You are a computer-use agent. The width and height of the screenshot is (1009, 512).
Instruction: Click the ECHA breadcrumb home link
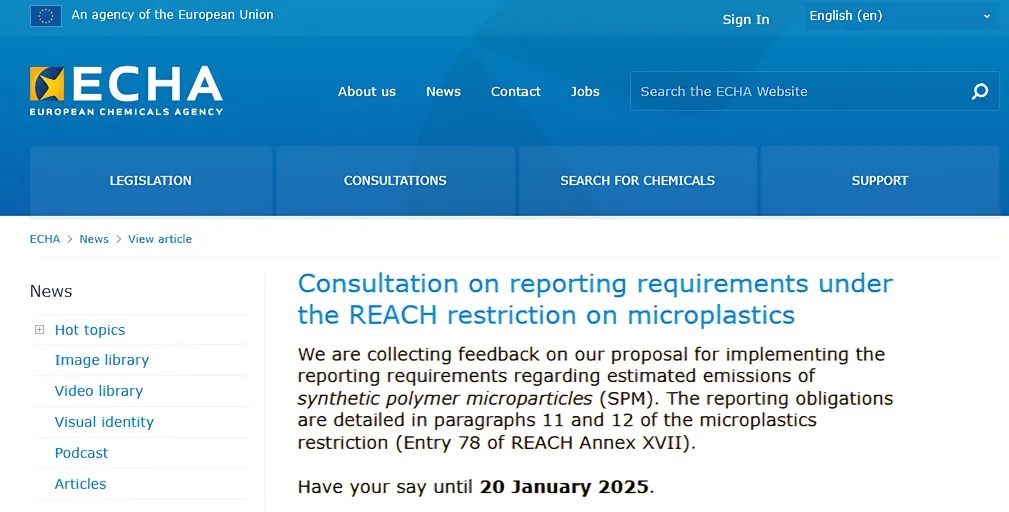45,239
